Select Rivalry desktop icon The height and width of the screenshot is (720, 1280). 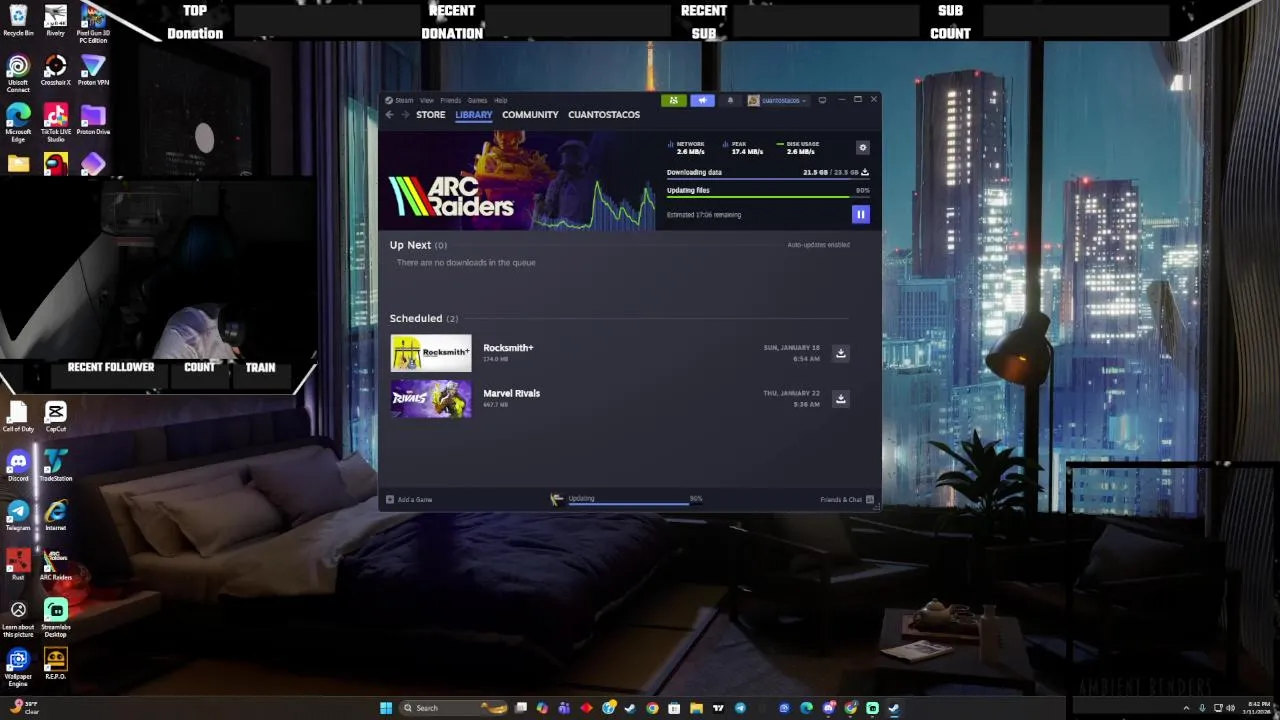click(x=55, y=20)
